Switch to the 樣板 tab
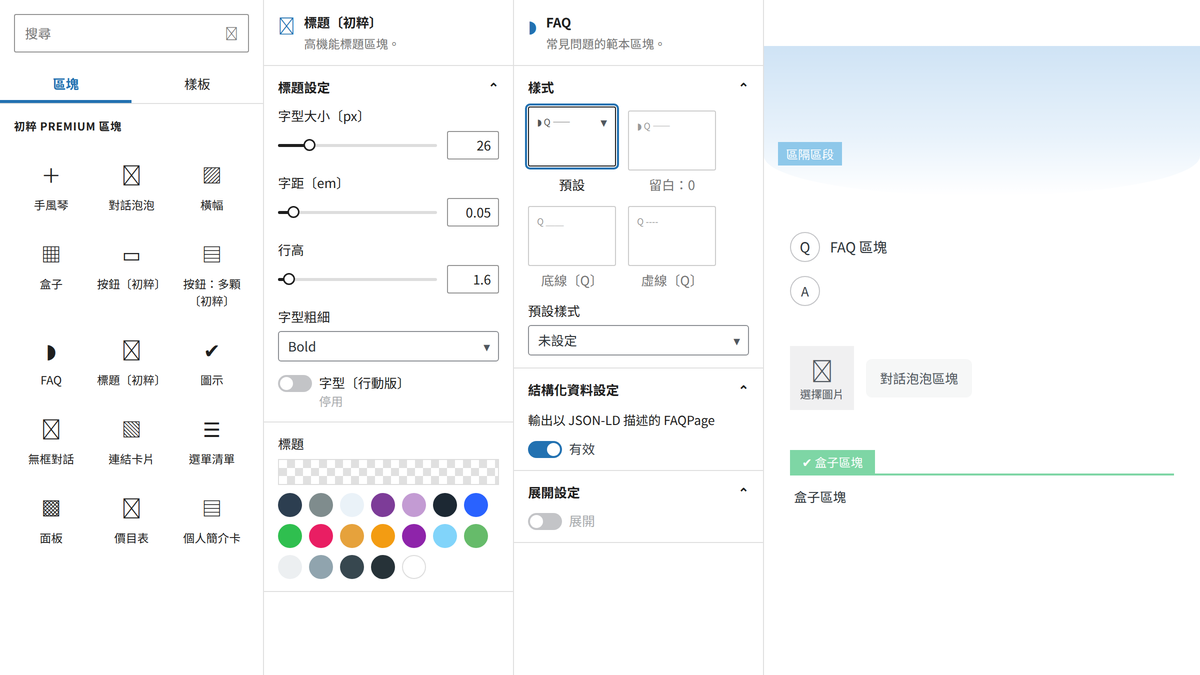The width and height of the screenshot is (1200, 675). (197, 85)
